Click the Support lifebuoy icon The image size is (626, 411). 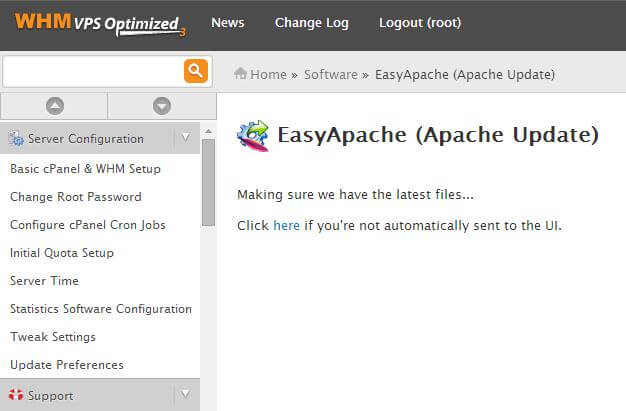coord(16,395)
